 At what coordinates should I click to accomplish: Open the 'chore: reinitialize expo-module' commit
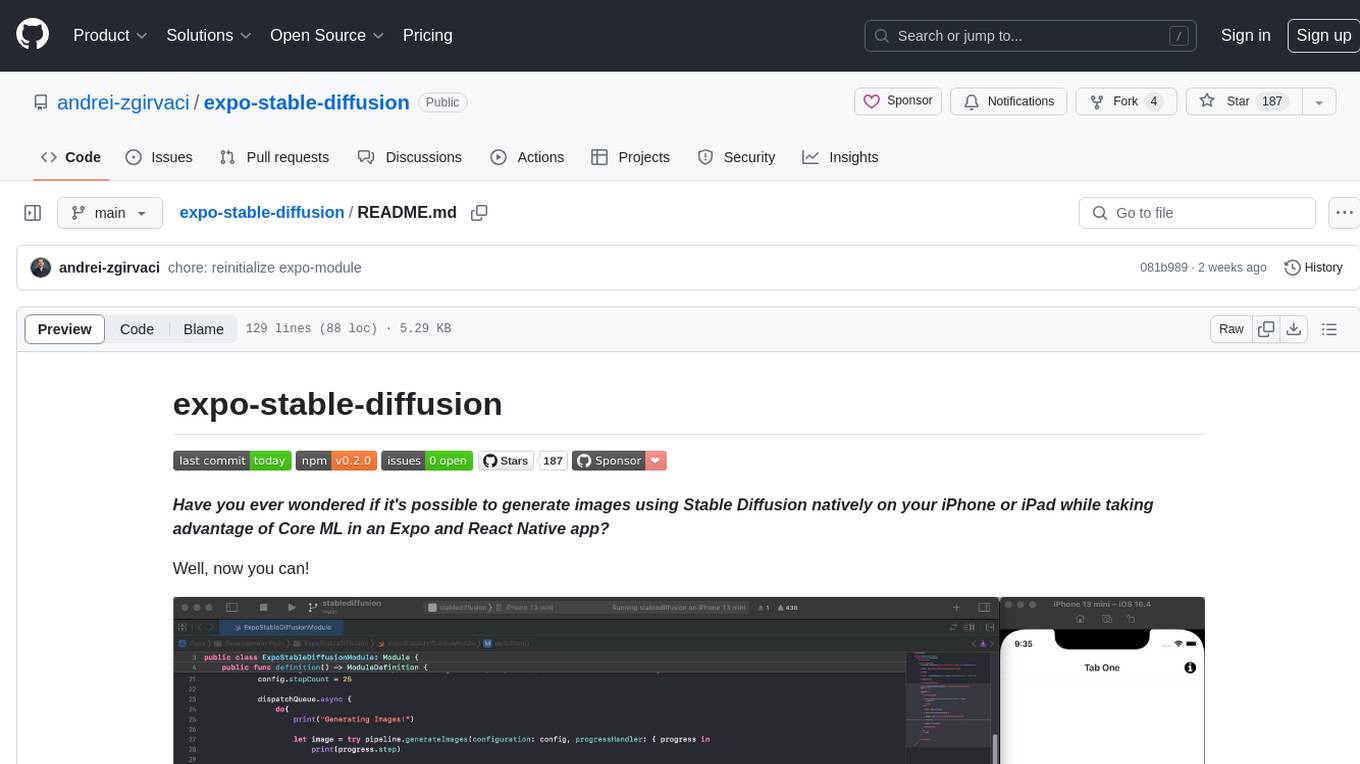coord(265,267)
